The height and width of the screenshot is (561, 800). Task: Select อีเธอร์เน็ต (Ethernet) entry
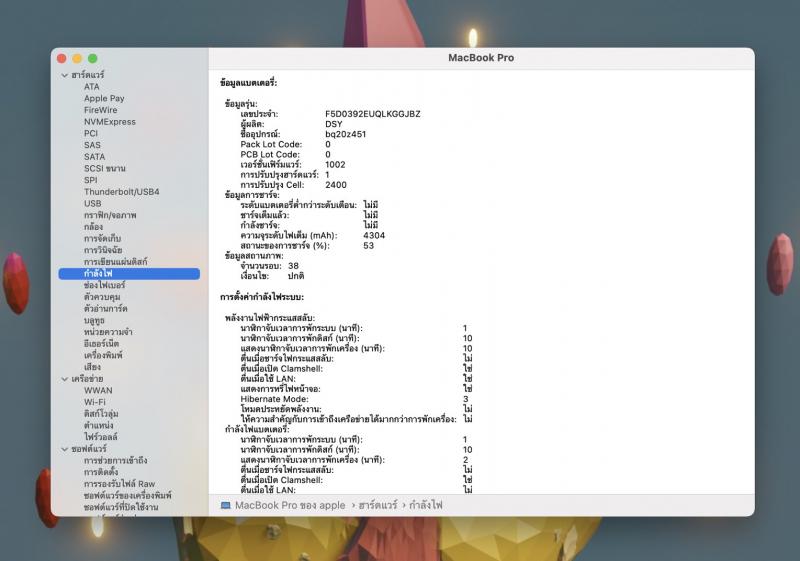[102, 344]
